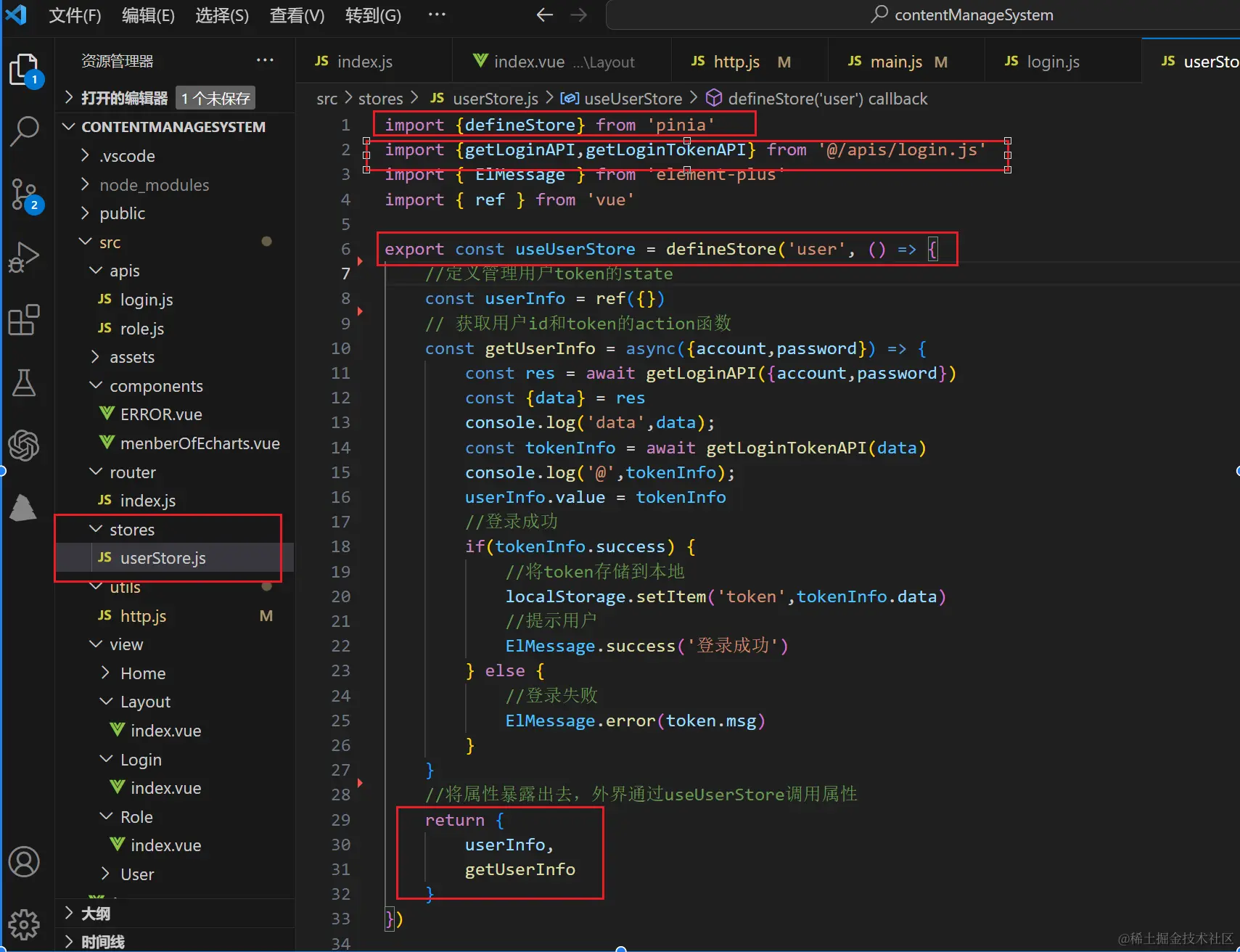1240x952 pixels.
Task: Switch to the login.js editor tab
Action: 1062,62
